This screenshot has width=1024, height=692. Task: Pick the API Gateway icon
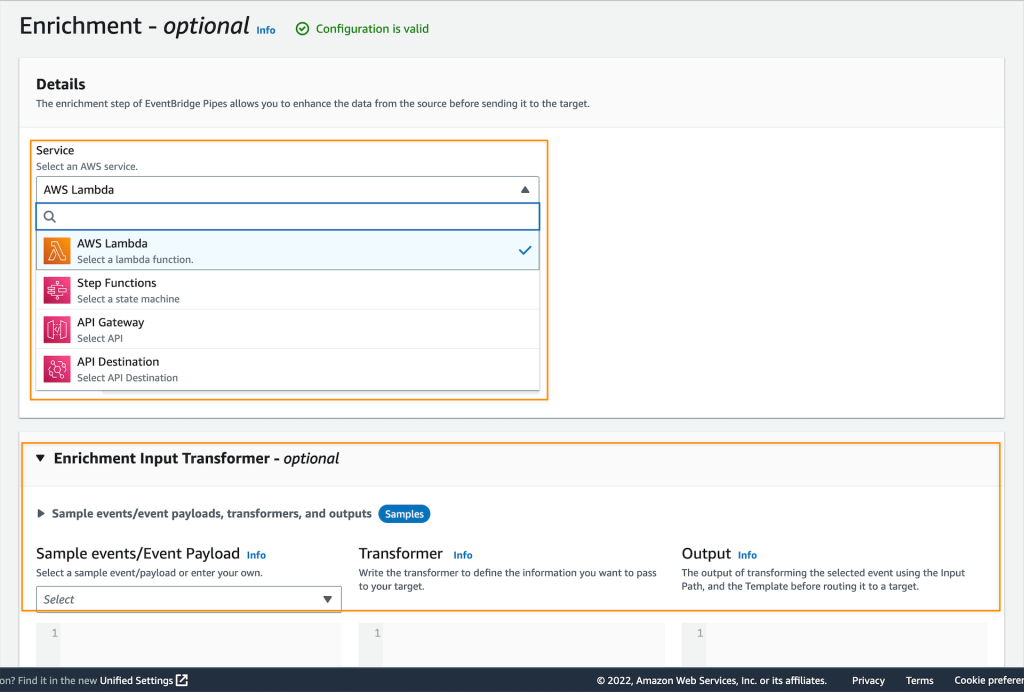[57, 330]
